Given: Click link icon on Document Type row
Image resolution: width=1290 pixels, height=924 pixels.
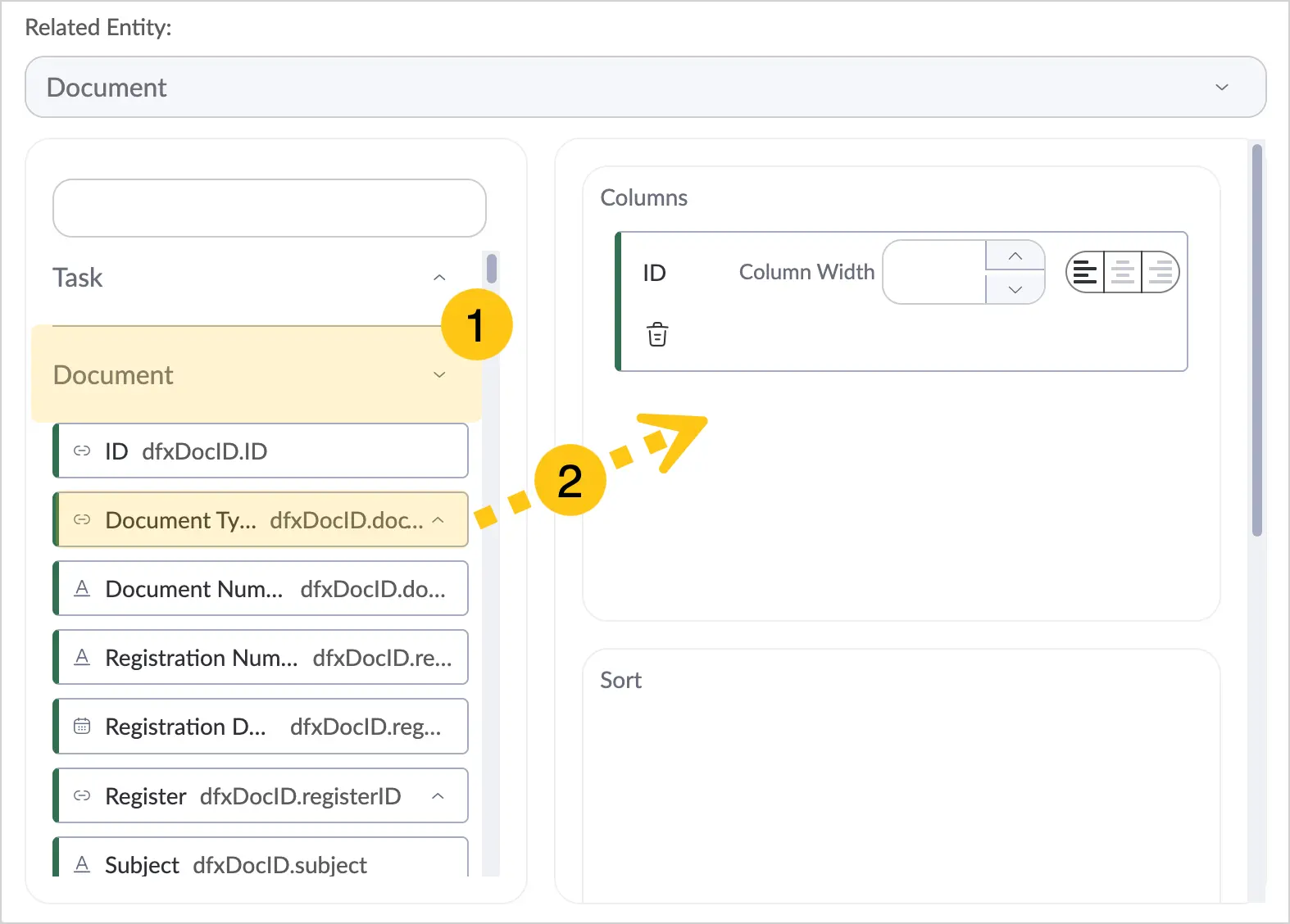Looking at the screenshot, I should 82,519.
